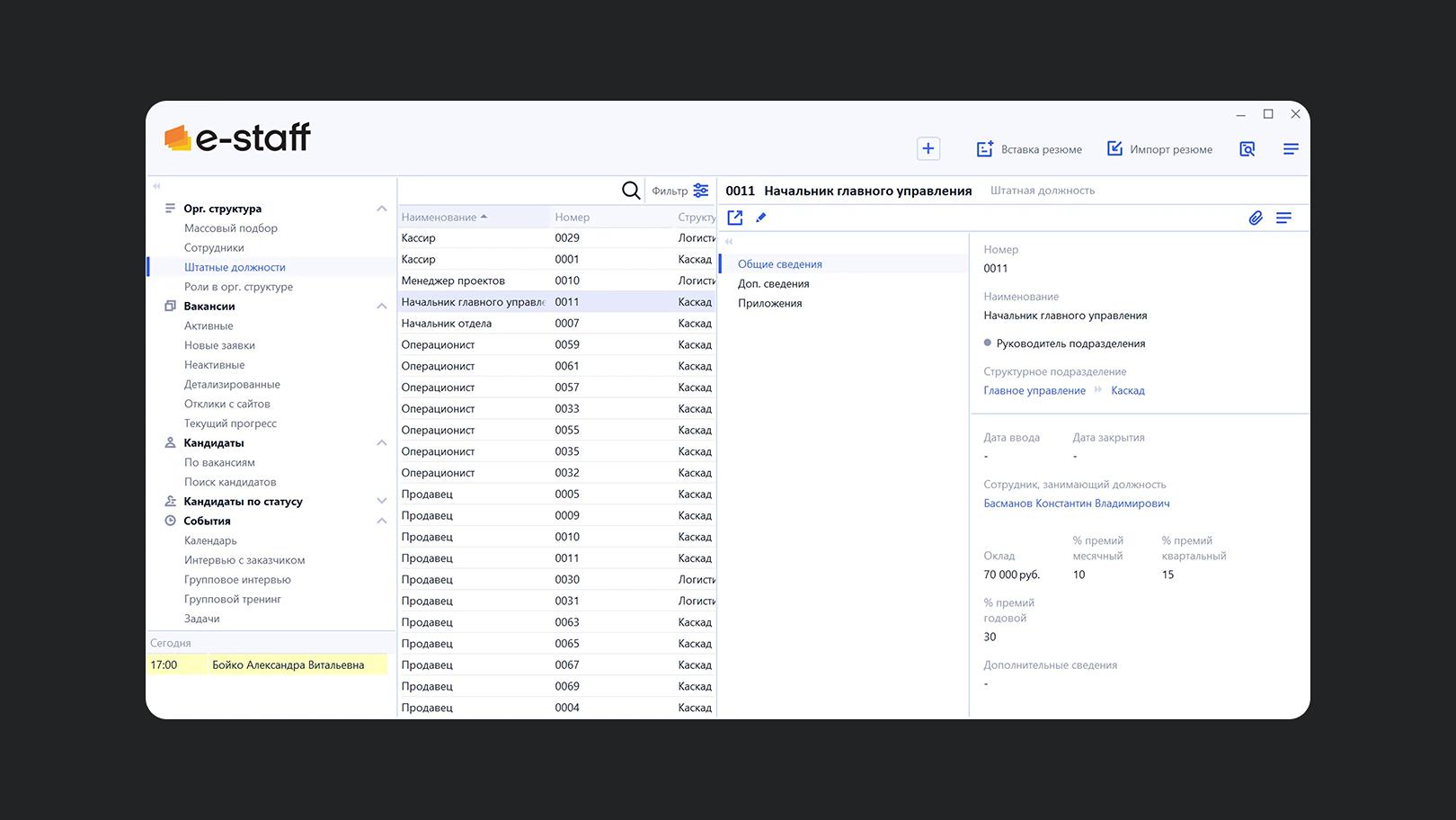Open Активные vacancies in sidebar

[209, 326]
